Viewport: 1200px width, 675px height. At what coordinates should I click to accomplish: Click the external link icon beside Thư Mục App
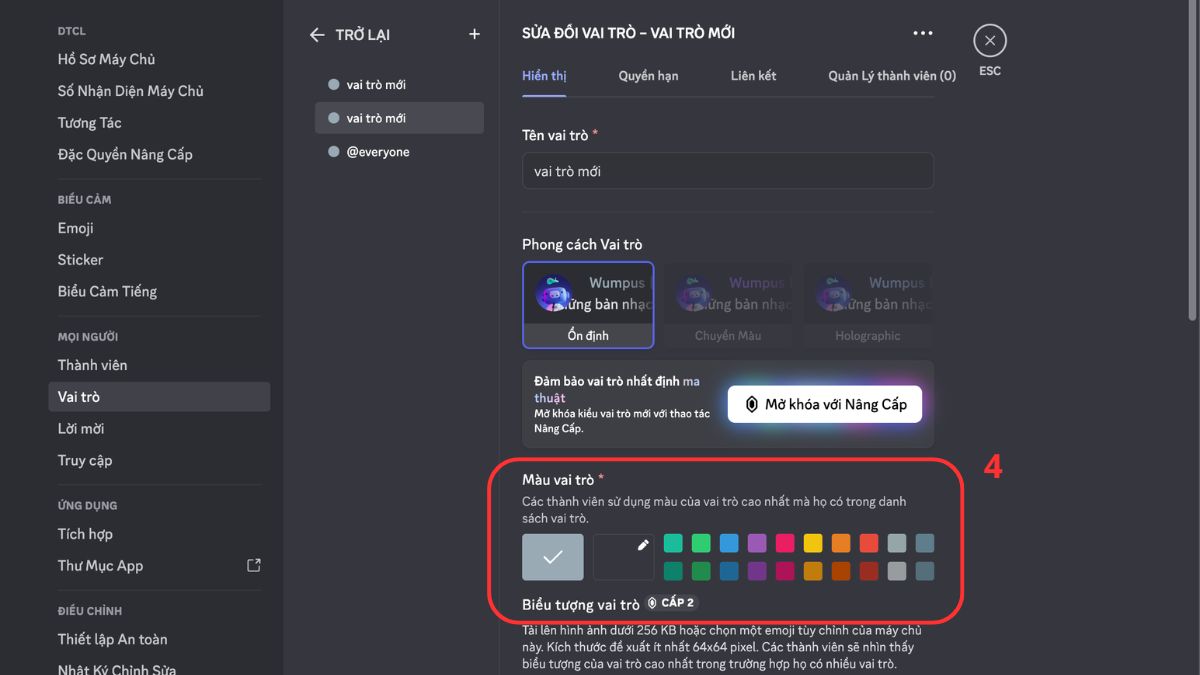pos(253,565)
